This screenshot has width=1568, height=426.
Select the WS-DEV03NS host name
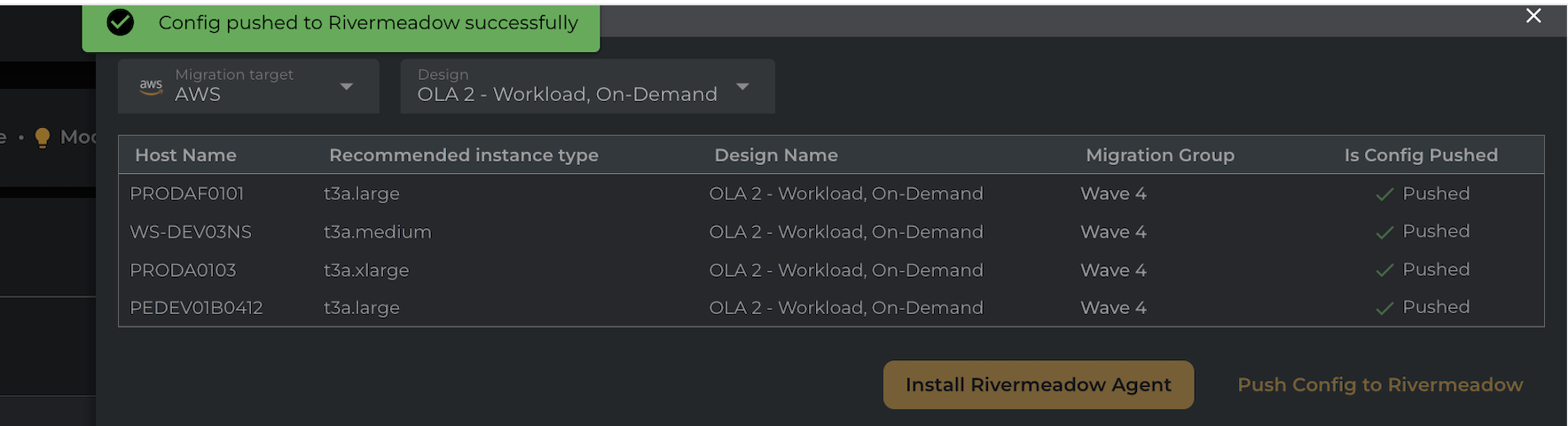pyautogui.click(x=191, y=232)
